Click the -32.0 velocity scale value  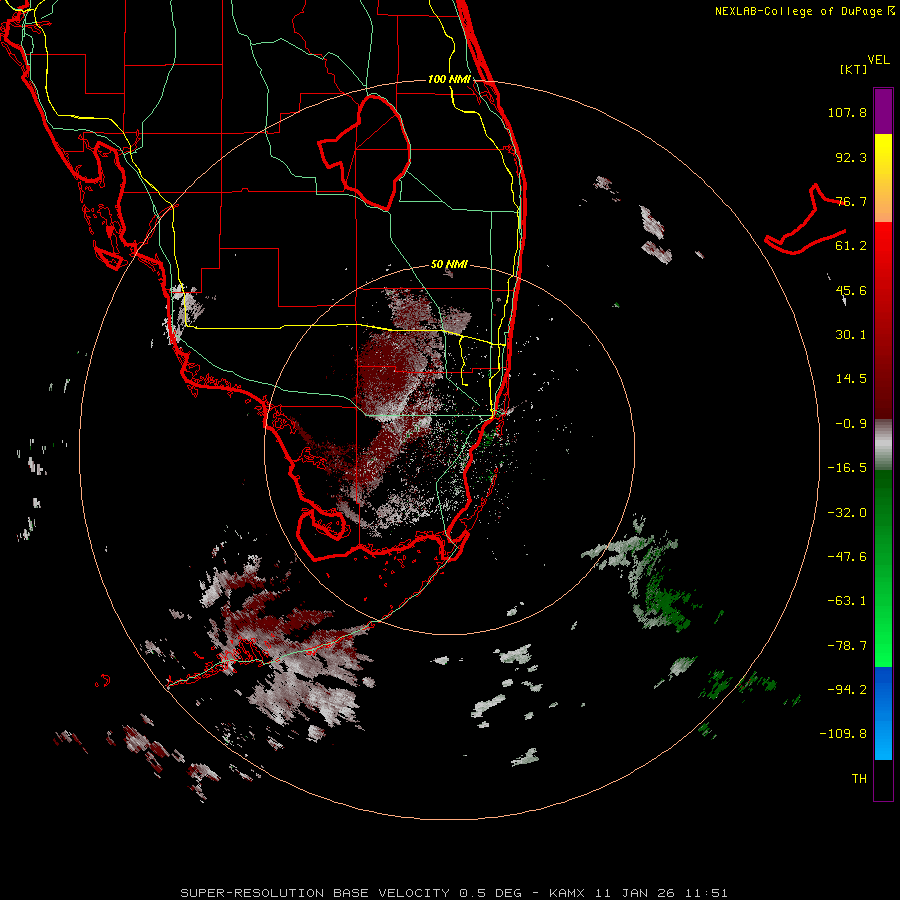(847, 513)
